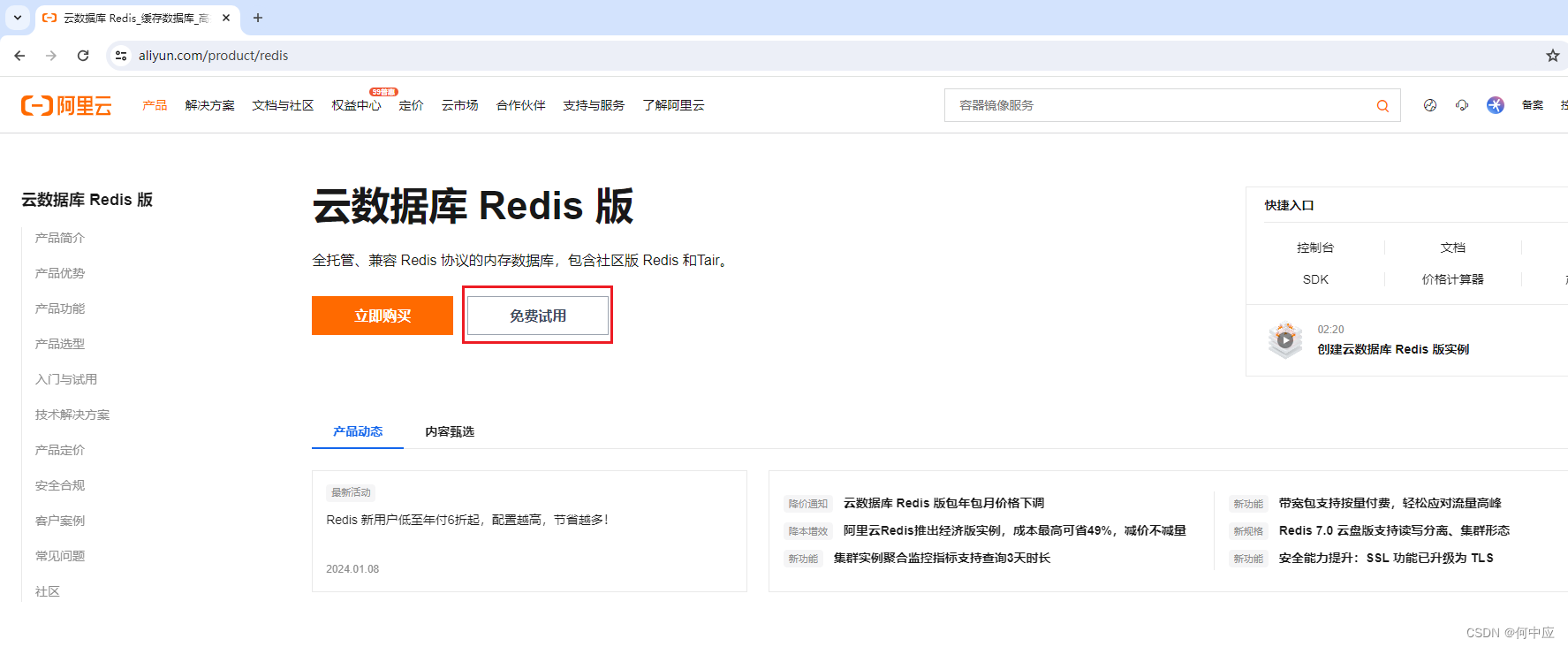Select 客户案例 in the sidebar
This screenshot has height=647, width=1568.
pyautogui.click(x=60, y=521)
